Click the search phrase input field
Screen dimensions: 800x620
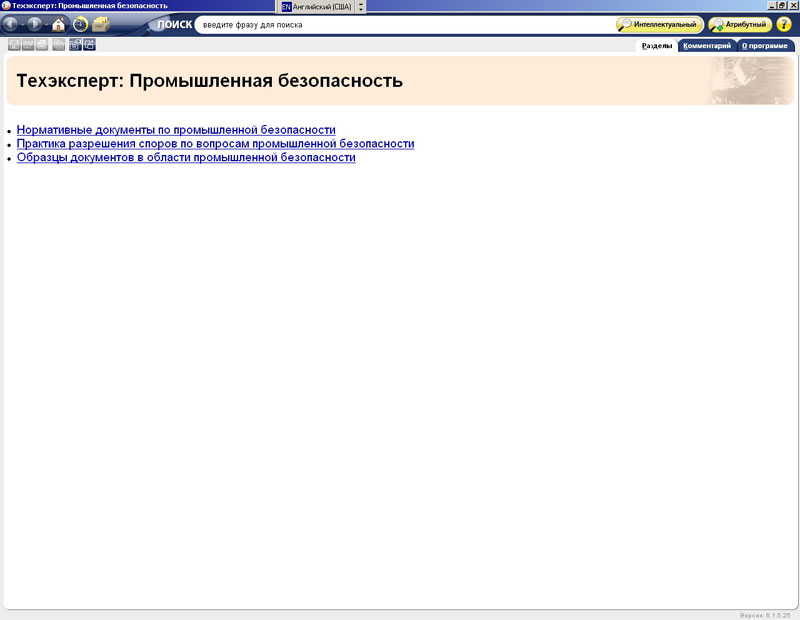coord(400,25)
